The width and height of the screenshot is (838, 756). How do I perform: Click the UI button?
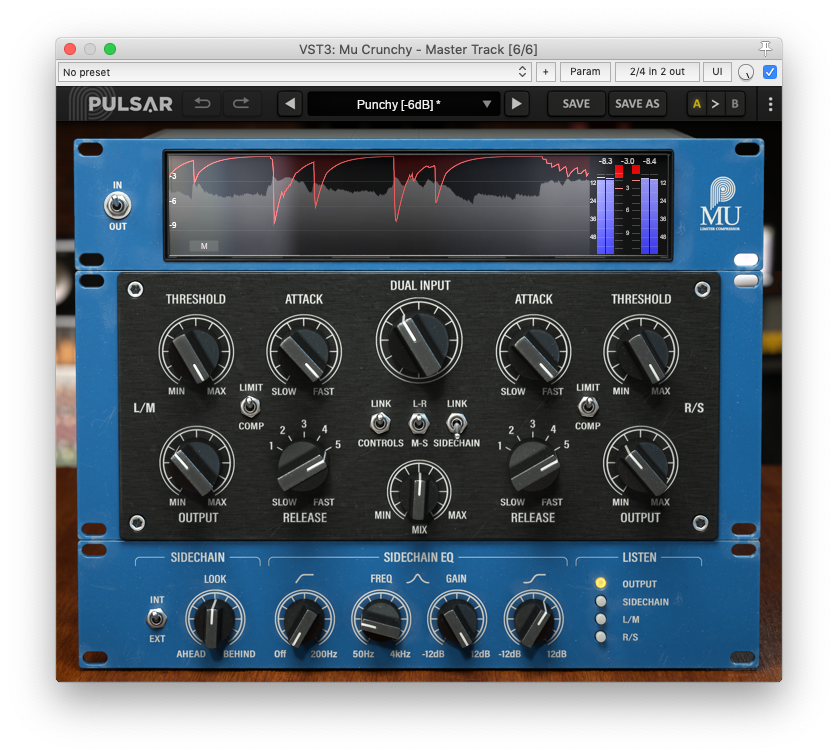pos(717,72)
